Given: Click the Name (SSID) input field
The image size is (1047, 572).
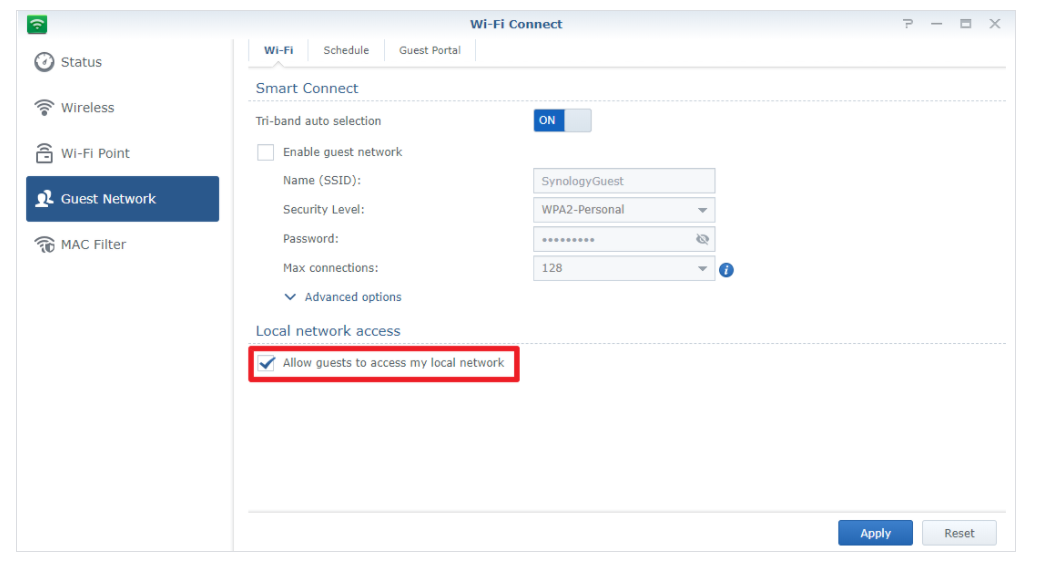Looking at the screenshot, I should (x=623, y=181).
